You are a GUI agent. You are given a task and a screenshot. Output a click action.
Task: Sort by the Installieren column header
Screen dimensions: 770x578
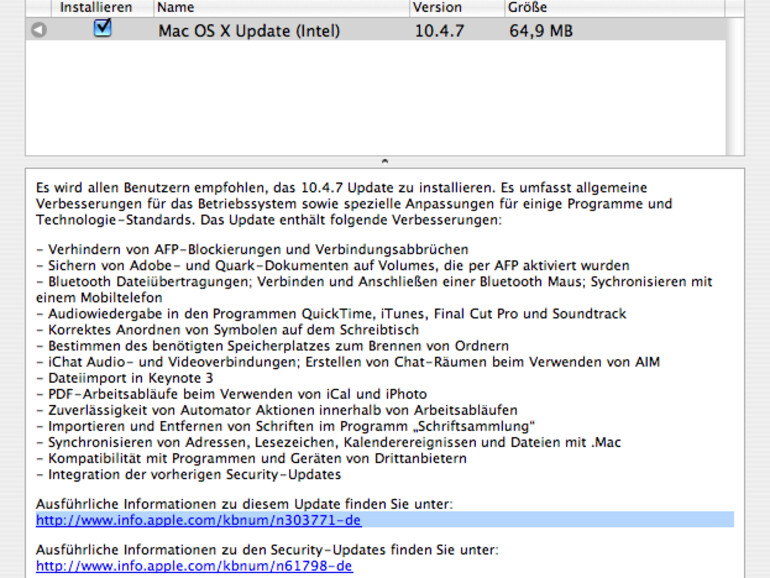[96, 8]
